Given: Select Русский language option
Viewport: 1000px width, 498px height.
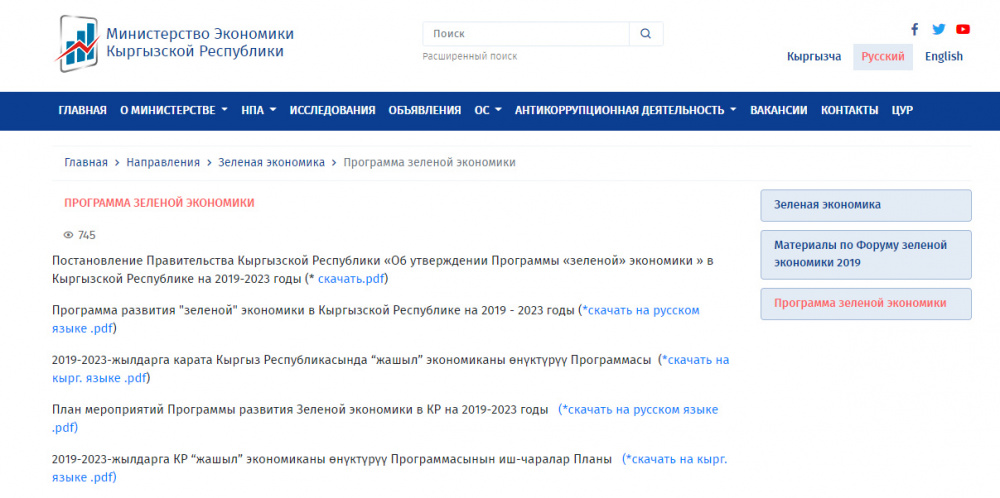Looking at the screenshot, I should 882,57.
